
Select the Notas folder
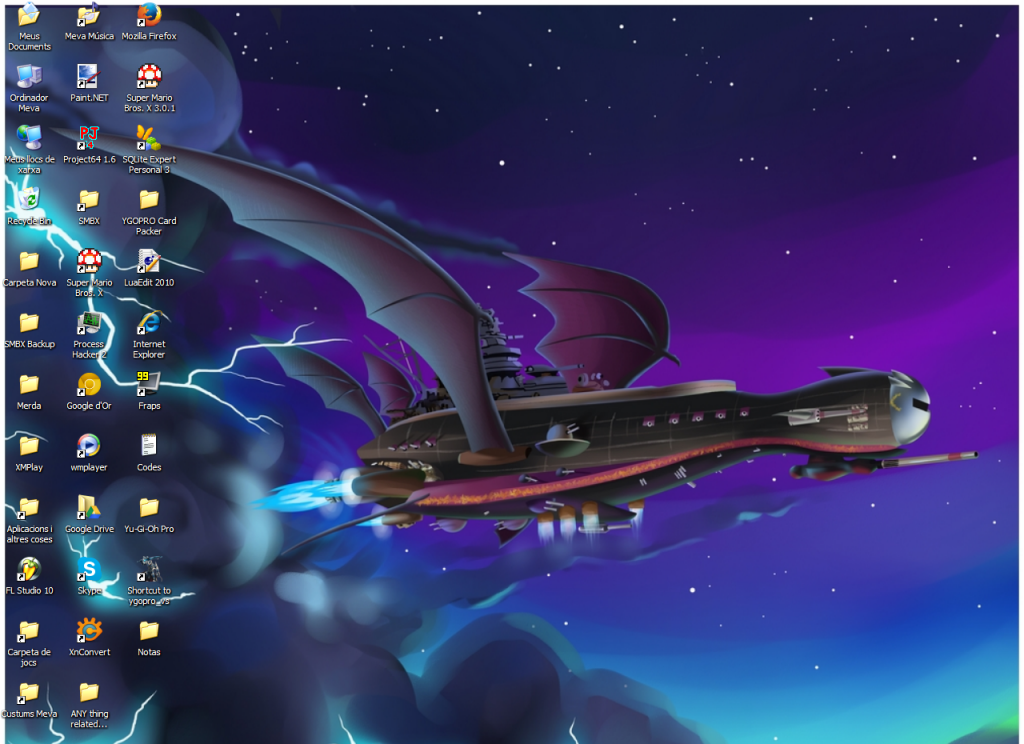tap(149, 631)
